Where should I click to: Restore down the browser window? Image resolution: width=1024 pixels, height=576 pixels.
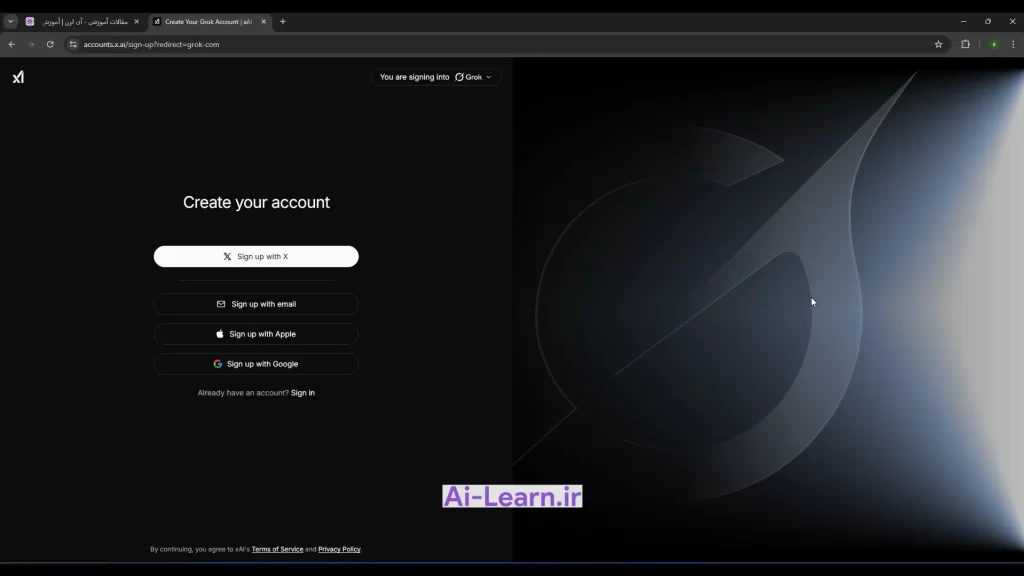[988, 22]
